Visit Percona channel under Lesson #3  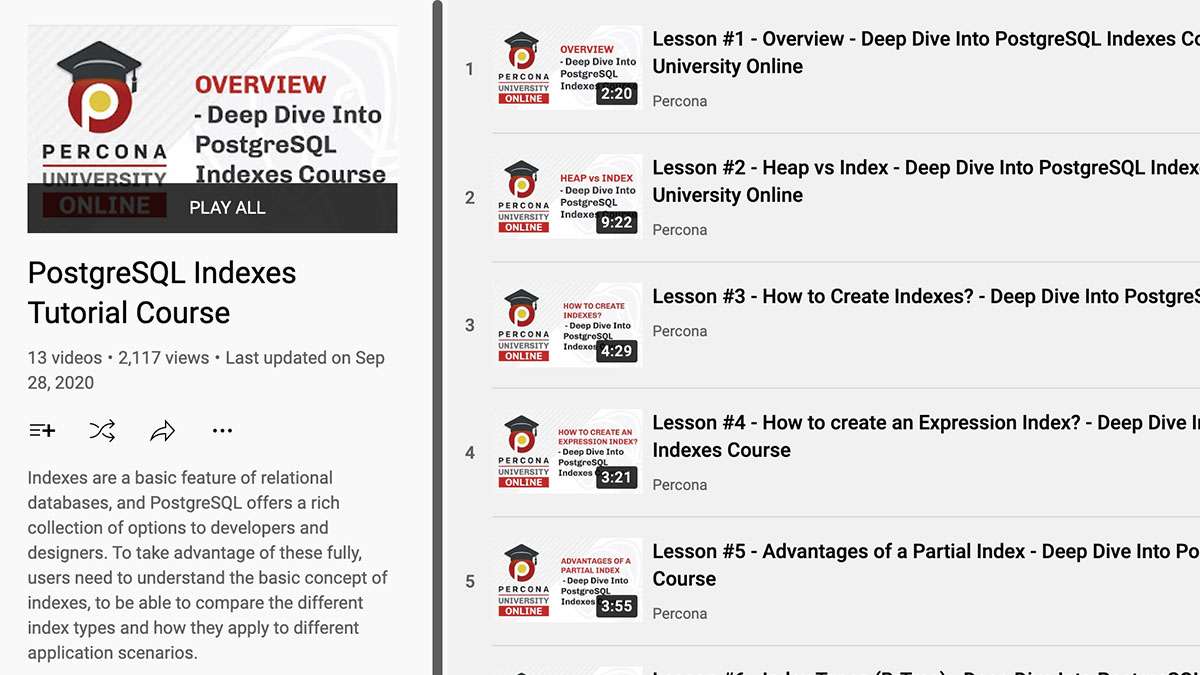(679, 331)
